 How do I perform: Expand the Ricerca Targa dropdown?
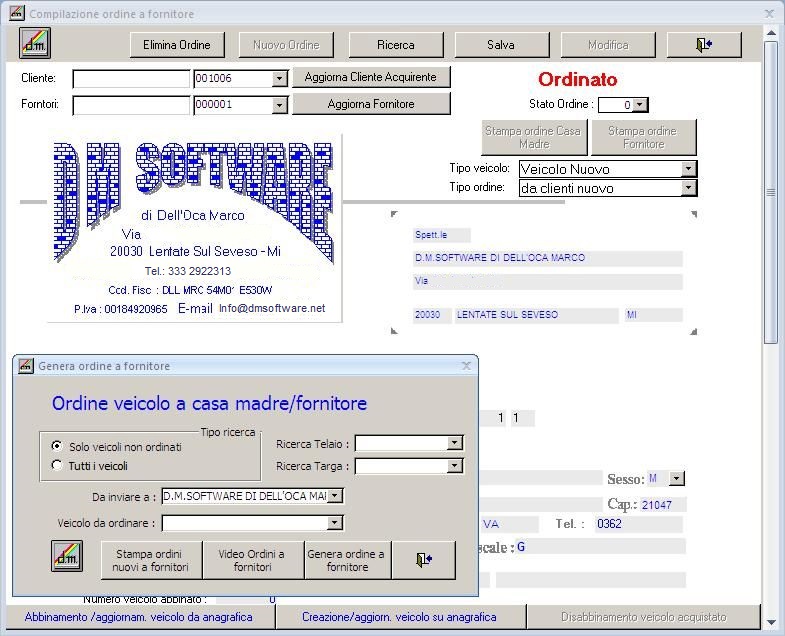[x=455, y=466]
